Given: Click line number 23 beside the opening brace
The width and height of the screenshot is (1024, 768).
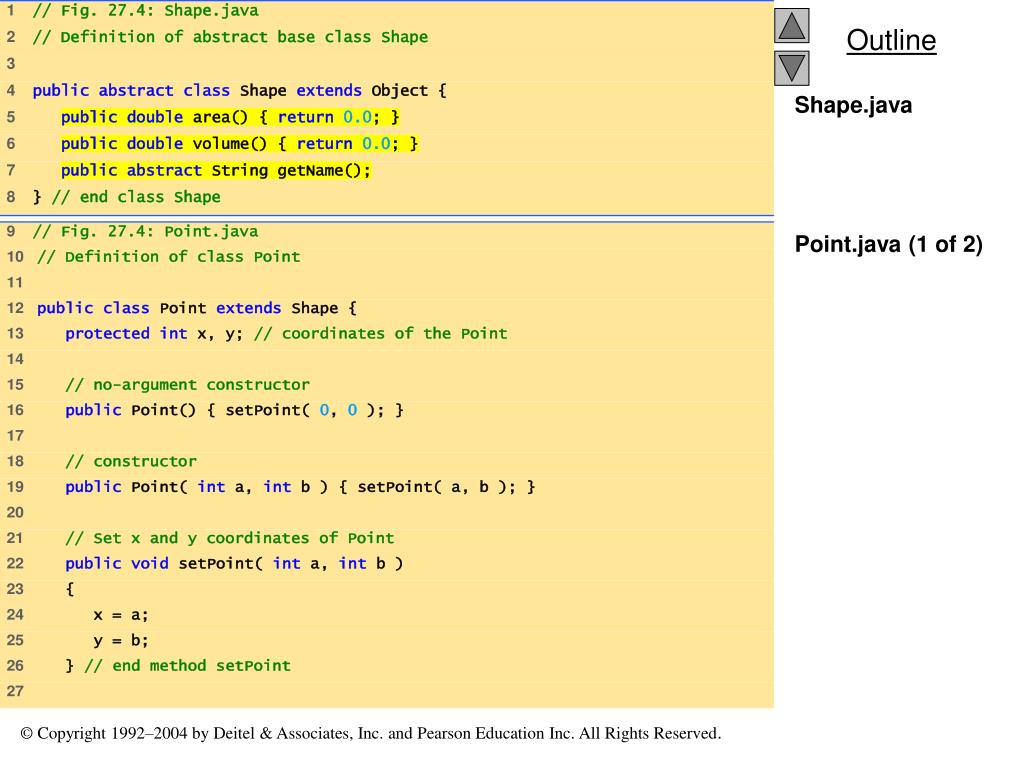Looking at the screenshot, I should (x=15, y=589).
